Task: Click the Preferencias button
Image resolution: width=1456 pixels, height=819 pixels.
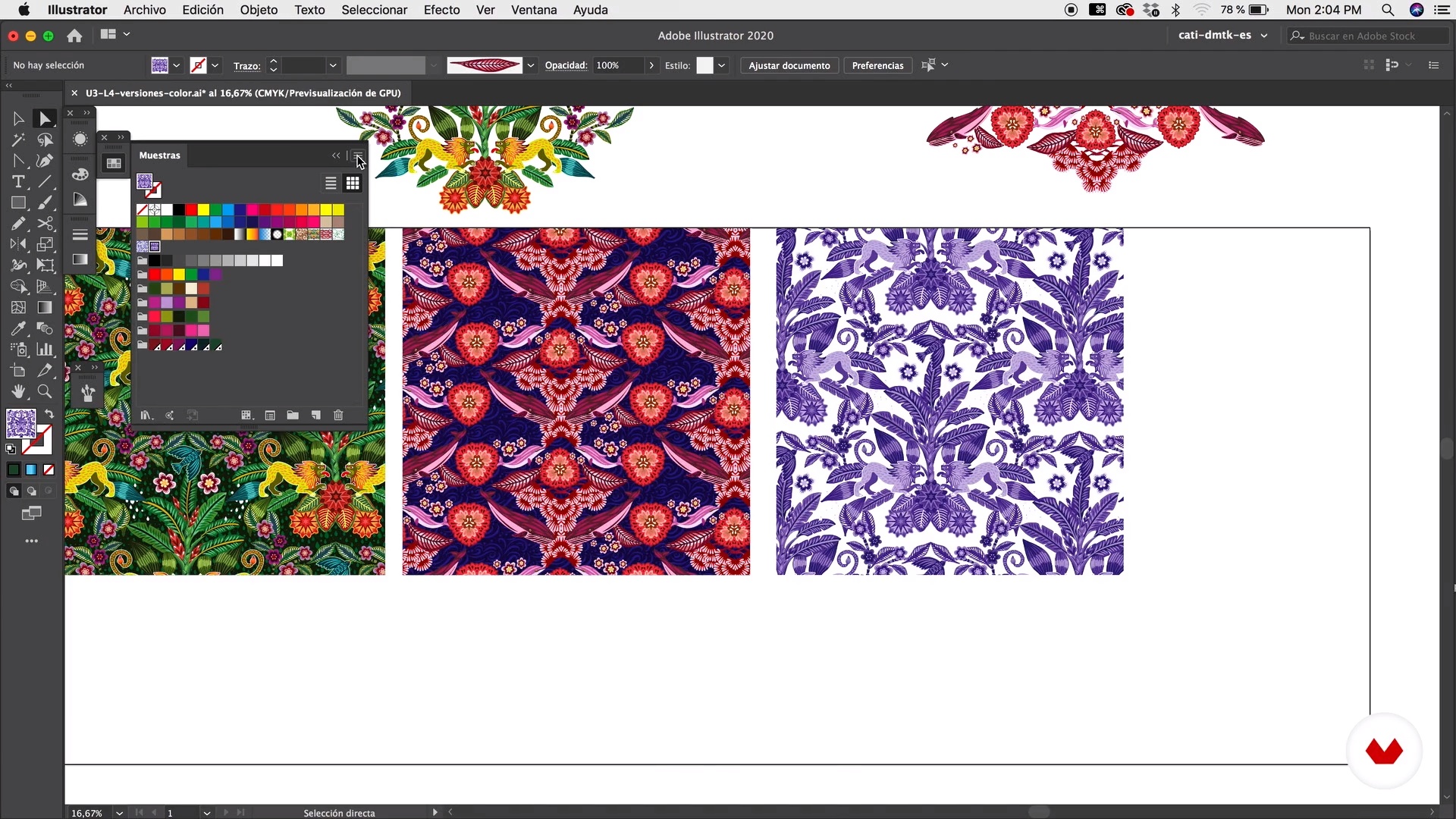Action: point(877,65)
